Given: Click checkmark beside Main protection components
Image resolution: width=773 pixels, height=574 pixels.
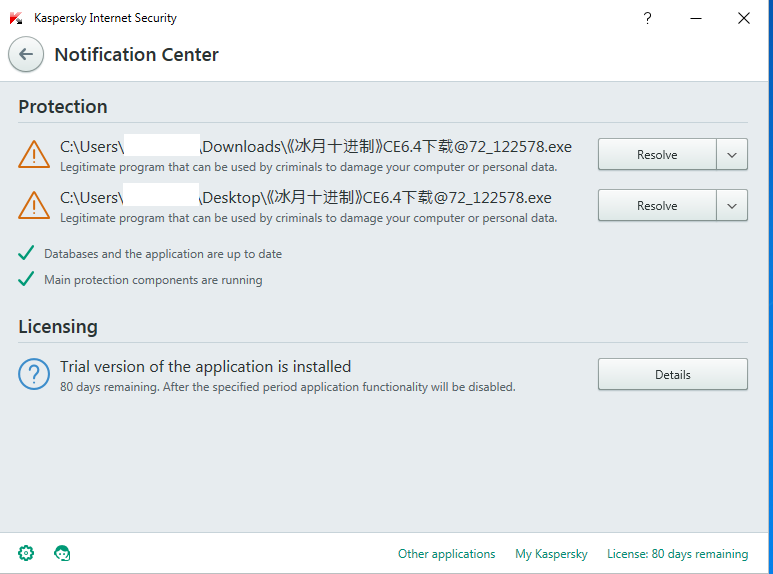Looking at the screenshot, I should pos(26,279).
